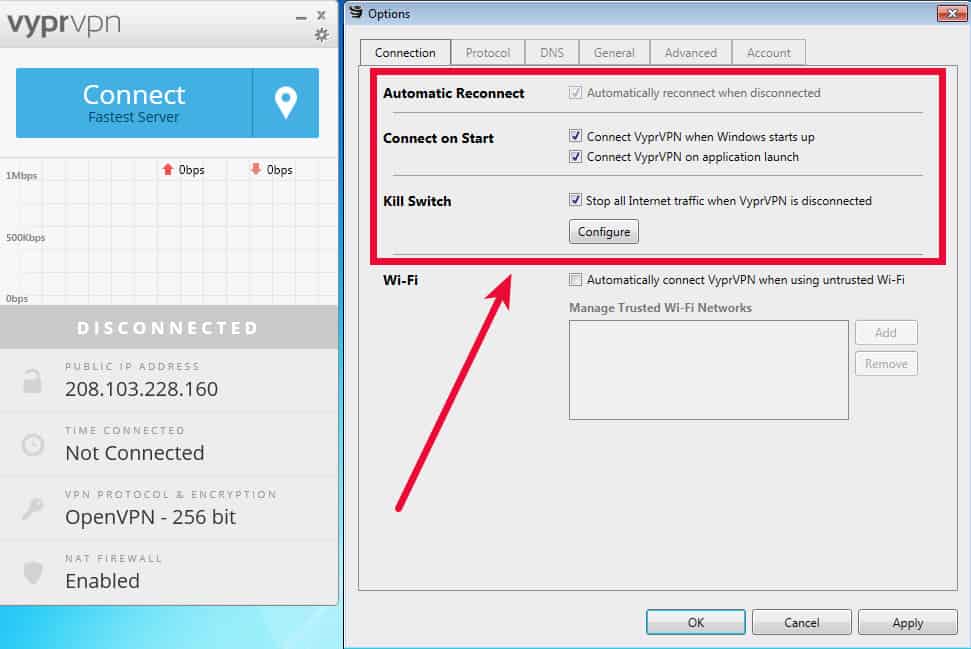The image size is (971, 649).
Task: Open the Advanced tab
Action: (690, 53)
